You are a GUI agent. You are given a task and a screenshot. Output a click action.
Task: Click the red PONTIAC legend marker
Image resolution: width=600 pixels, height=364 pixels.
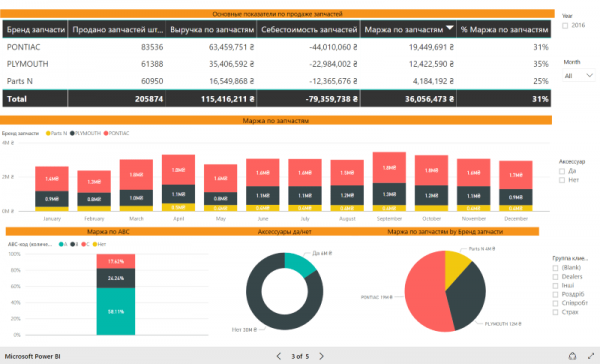click(x=106, y=133)
